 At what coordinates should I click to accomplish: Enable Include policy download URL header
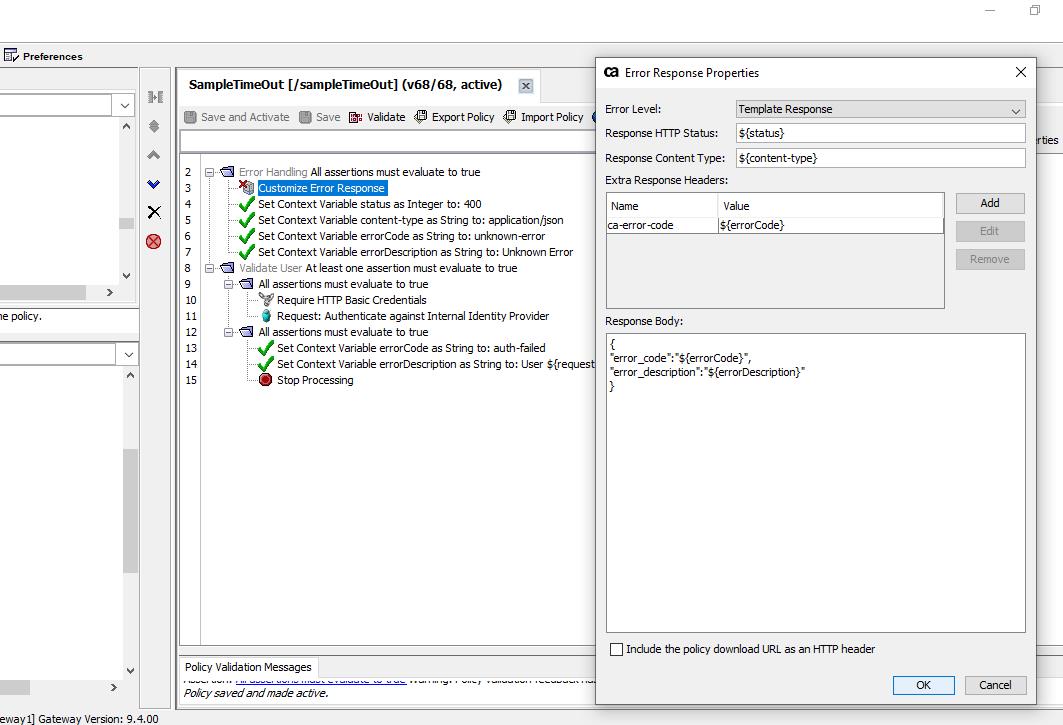(617, 649)
